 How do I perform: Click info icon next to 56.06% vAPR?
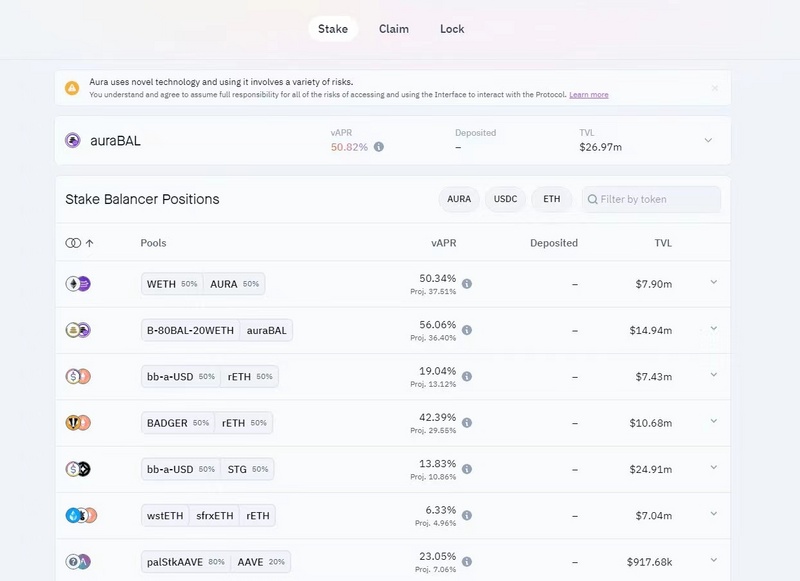point(467,330)
